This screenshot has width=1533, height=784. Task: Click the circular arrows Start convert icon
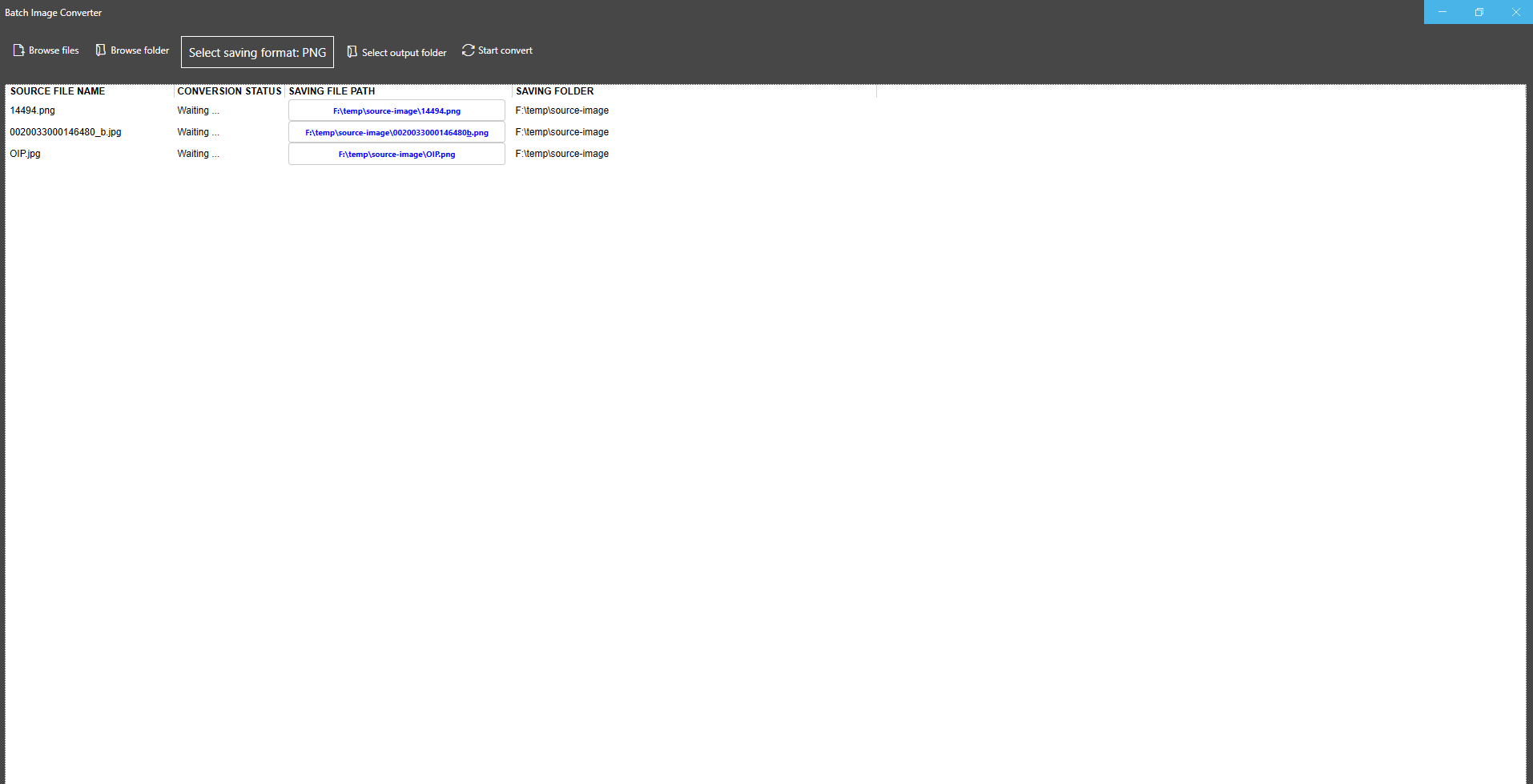click(468, 50)
